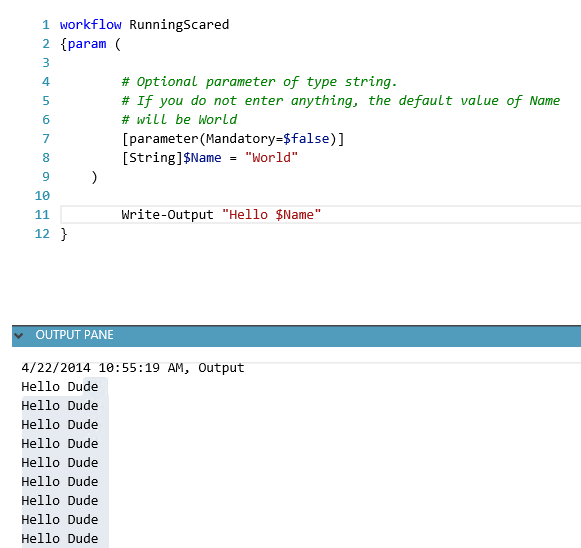Collapse the Output Pane chevron
Viewport: 581px width, 548px height.
(x=19, y=336)
